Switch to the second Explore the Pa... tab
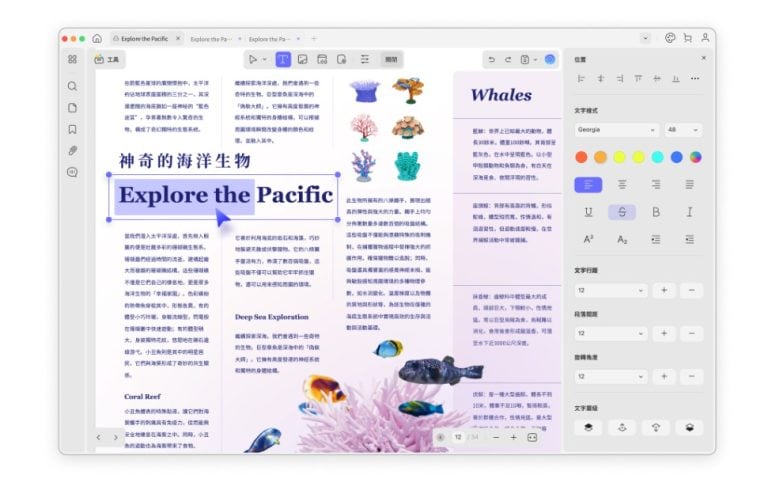Screen dimensions: 768x479 (x=208, y=38)
